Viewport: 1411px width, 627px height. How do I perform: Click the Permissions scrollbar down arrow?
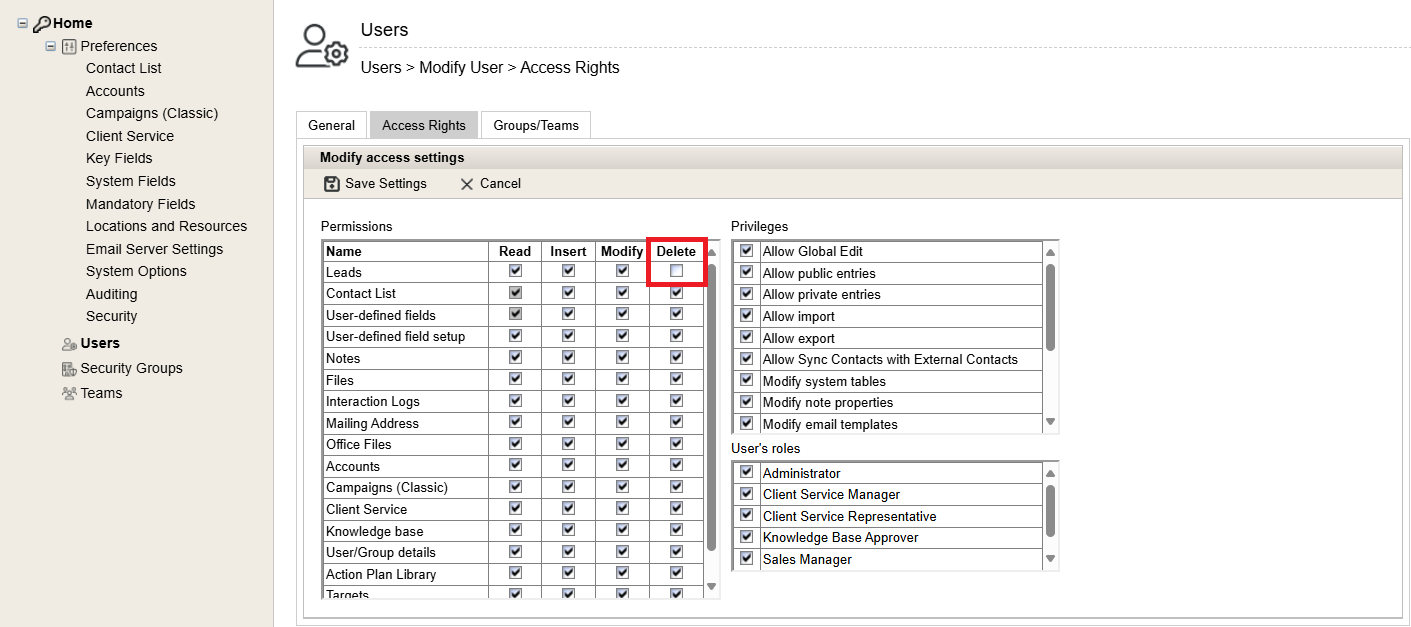click(x=711, y=586)
